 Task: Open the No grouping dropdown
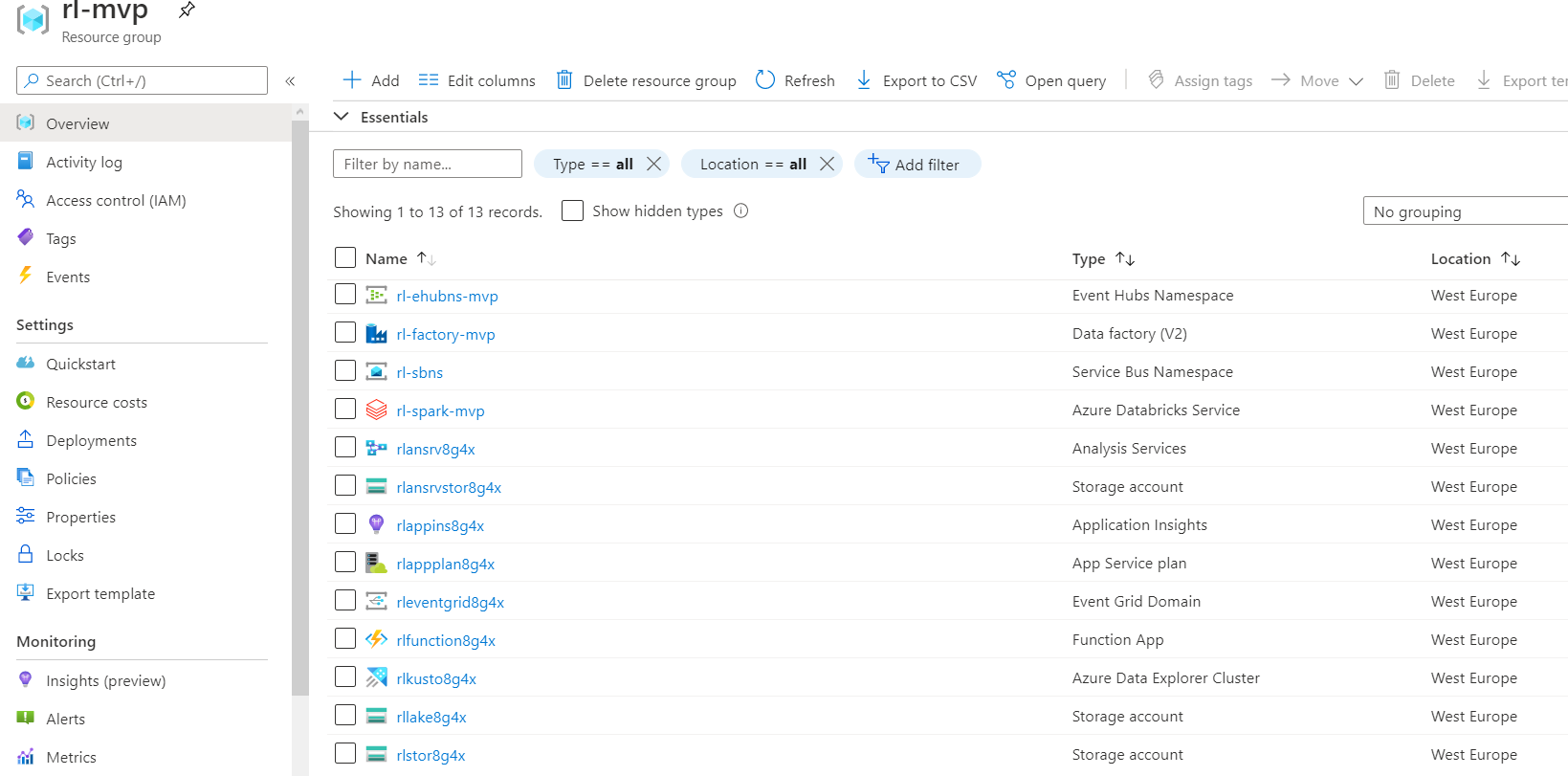pyautogui.click(x=1464, y=211)
